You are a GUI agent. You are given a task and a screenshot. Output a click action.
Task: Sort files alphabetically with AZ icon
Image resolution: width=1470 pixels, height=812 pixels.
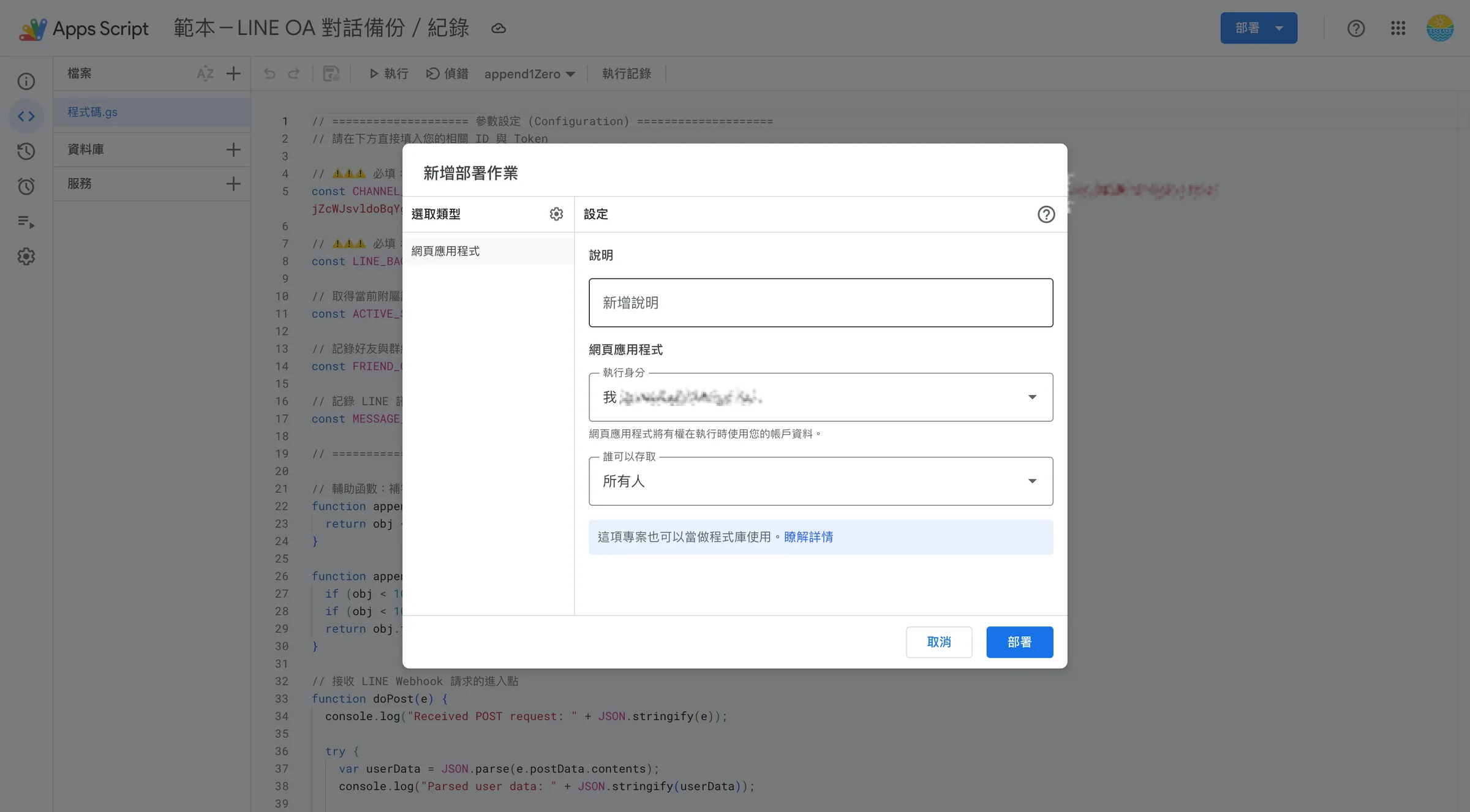[x=205, y=73]
